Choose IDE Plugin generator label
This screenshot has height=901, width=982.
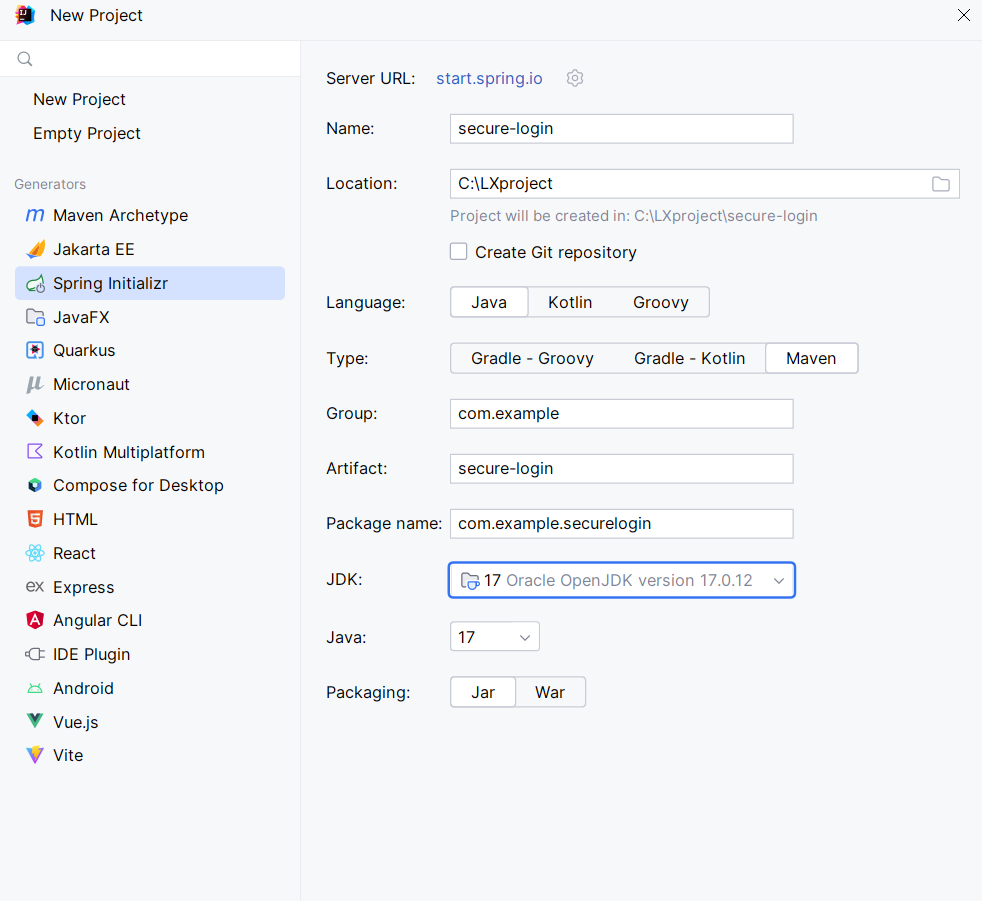(91, 654)
